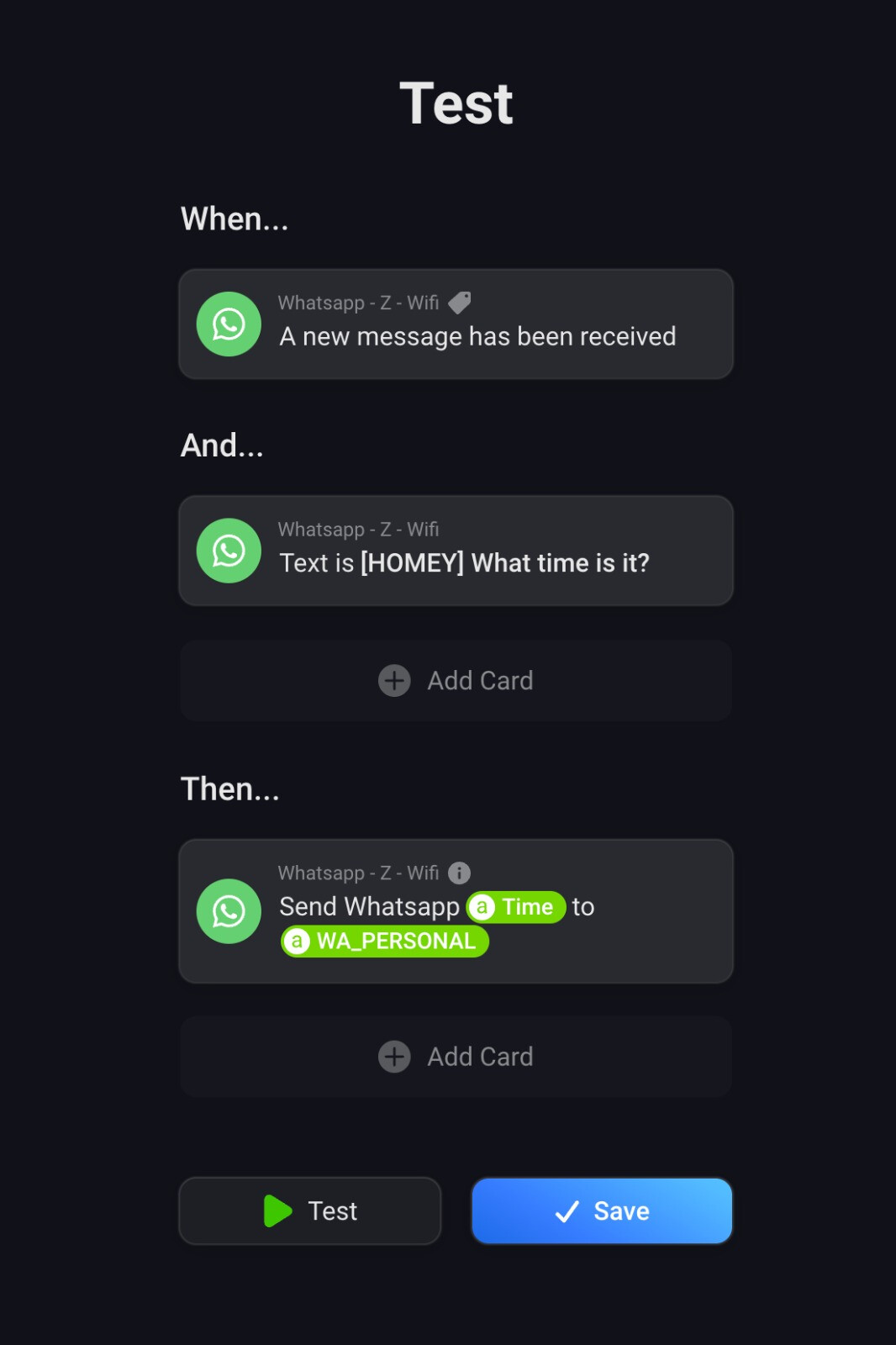Click the WhatsApp icon in the When card

pyautogui.click(x=229, y=324)
